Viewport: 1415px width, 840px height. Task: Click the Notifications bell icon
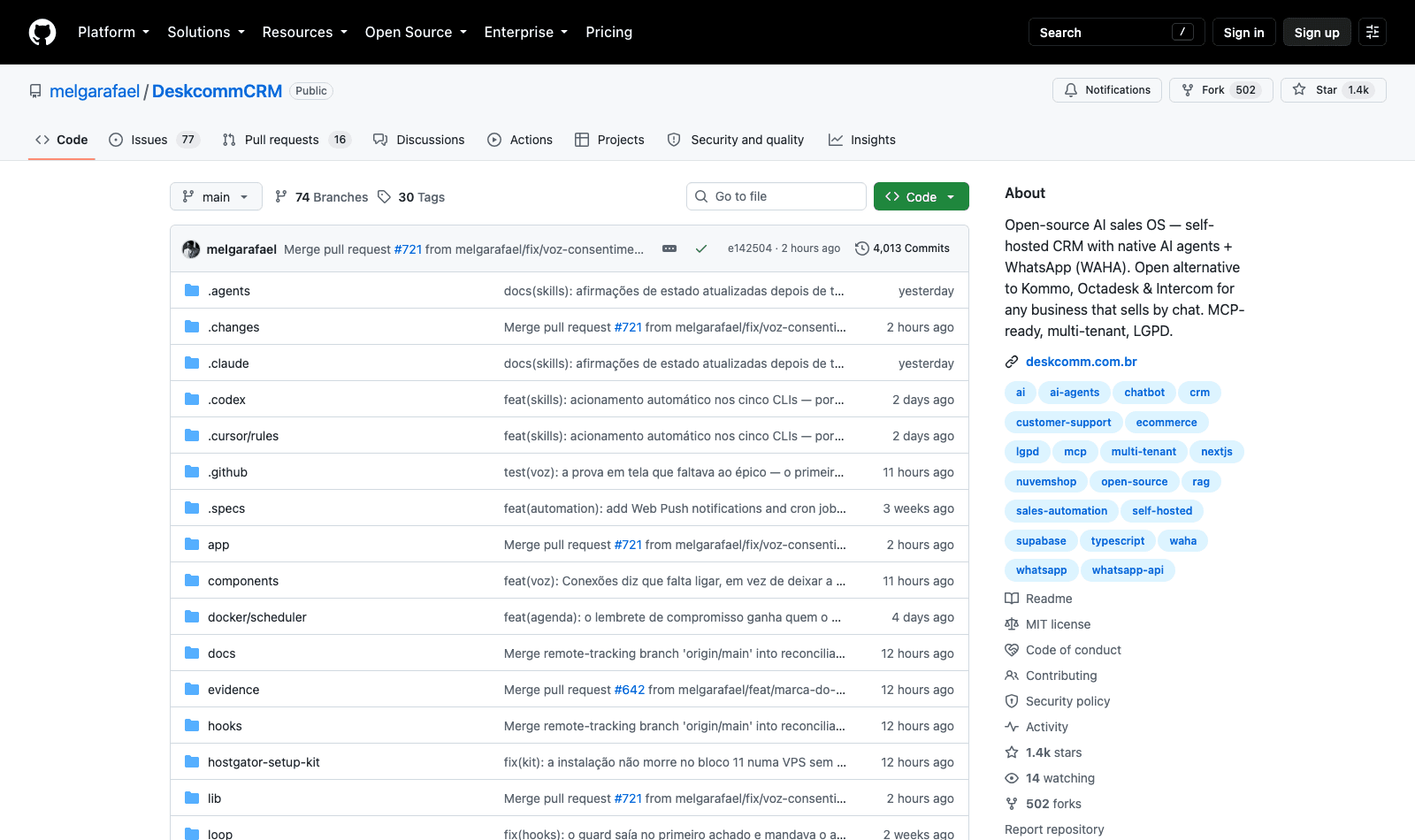pos(1071,90)
